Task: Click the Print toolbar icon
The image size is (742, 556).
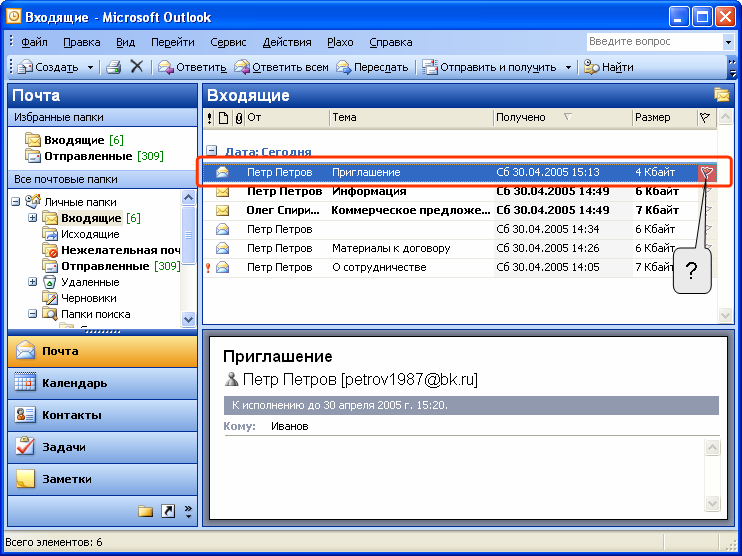Action: (114, 67)
